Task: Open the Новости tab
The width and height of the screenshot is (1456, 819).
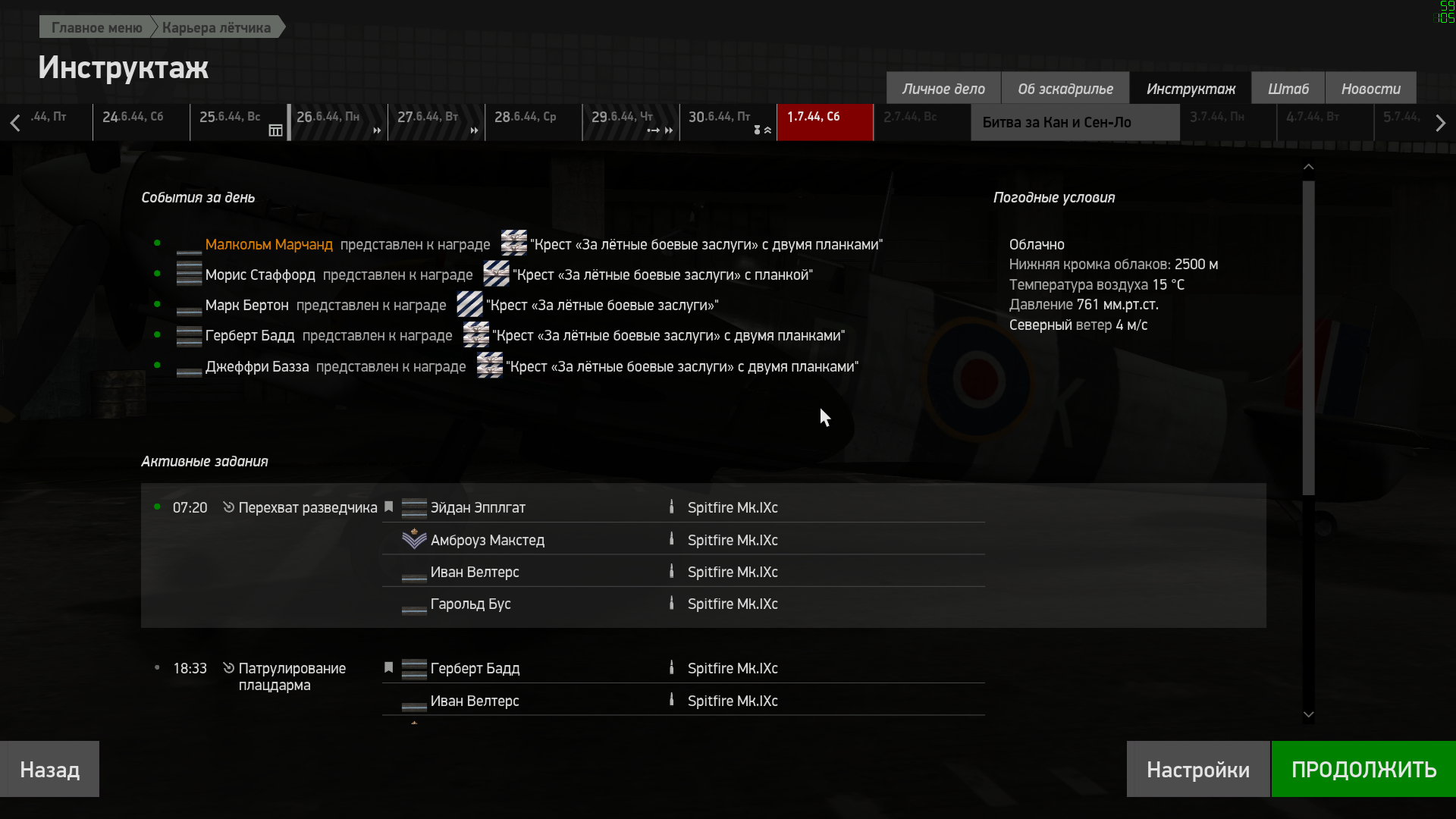Action: (1370, 89)
